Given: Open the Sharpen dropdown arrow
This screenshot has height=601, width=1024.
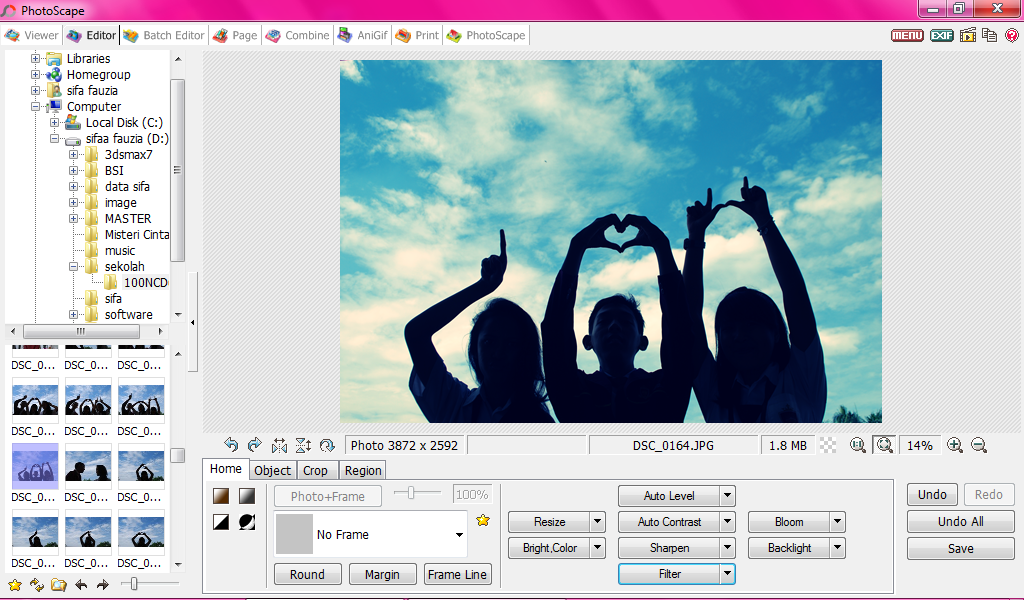Looking at the screenshot, I should coord(727,548).
